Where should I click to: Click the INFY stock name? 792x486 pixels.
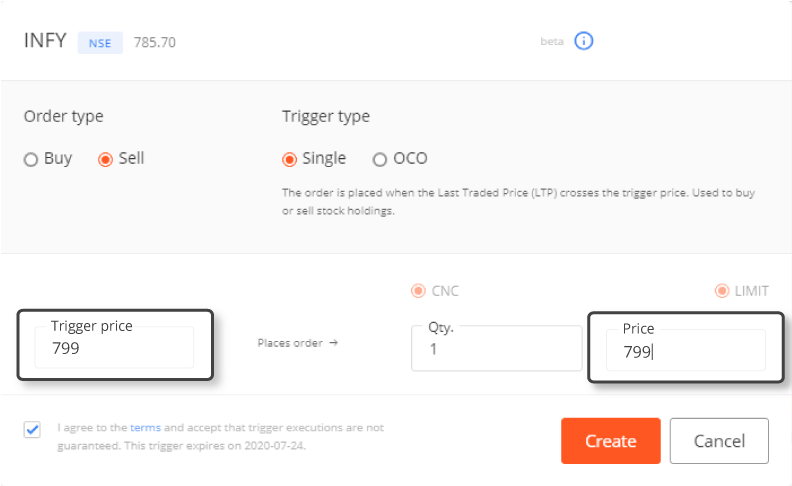(45, 40)
